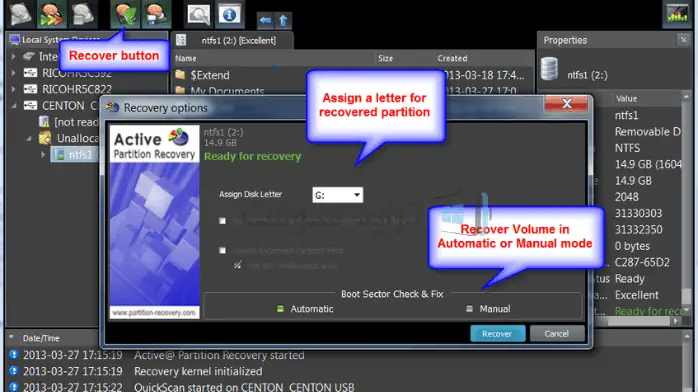Open the magnifier search toolbar icon
This screenshot has height=392, width=698.
pos(199,14)
